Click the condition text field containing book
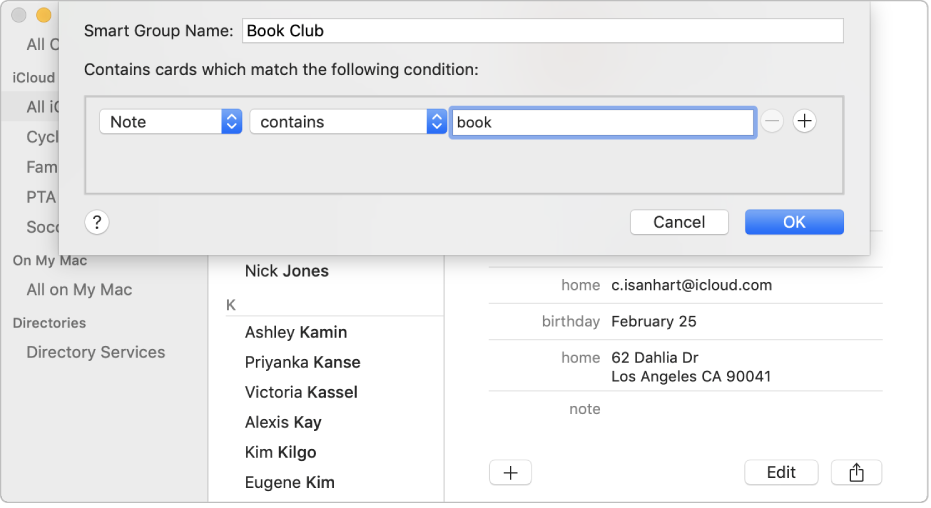 point(602,122)
